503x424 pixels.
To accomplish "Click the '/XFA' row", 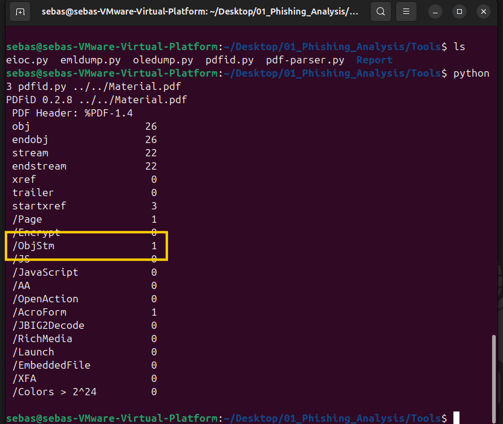I will pos(84,379).
